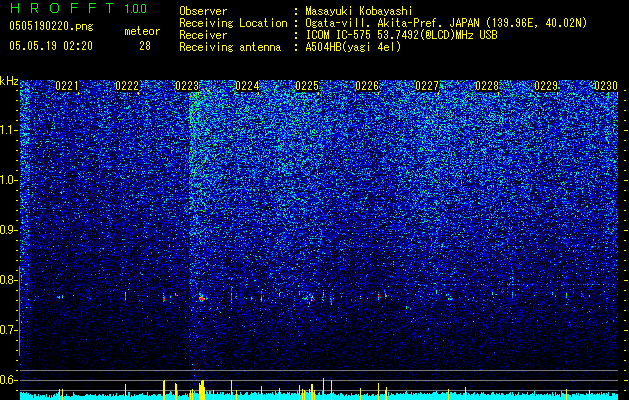Click the observer name Masayuki Kobayashi
Viewport: 629px width, 400px height.
point(358,11)
